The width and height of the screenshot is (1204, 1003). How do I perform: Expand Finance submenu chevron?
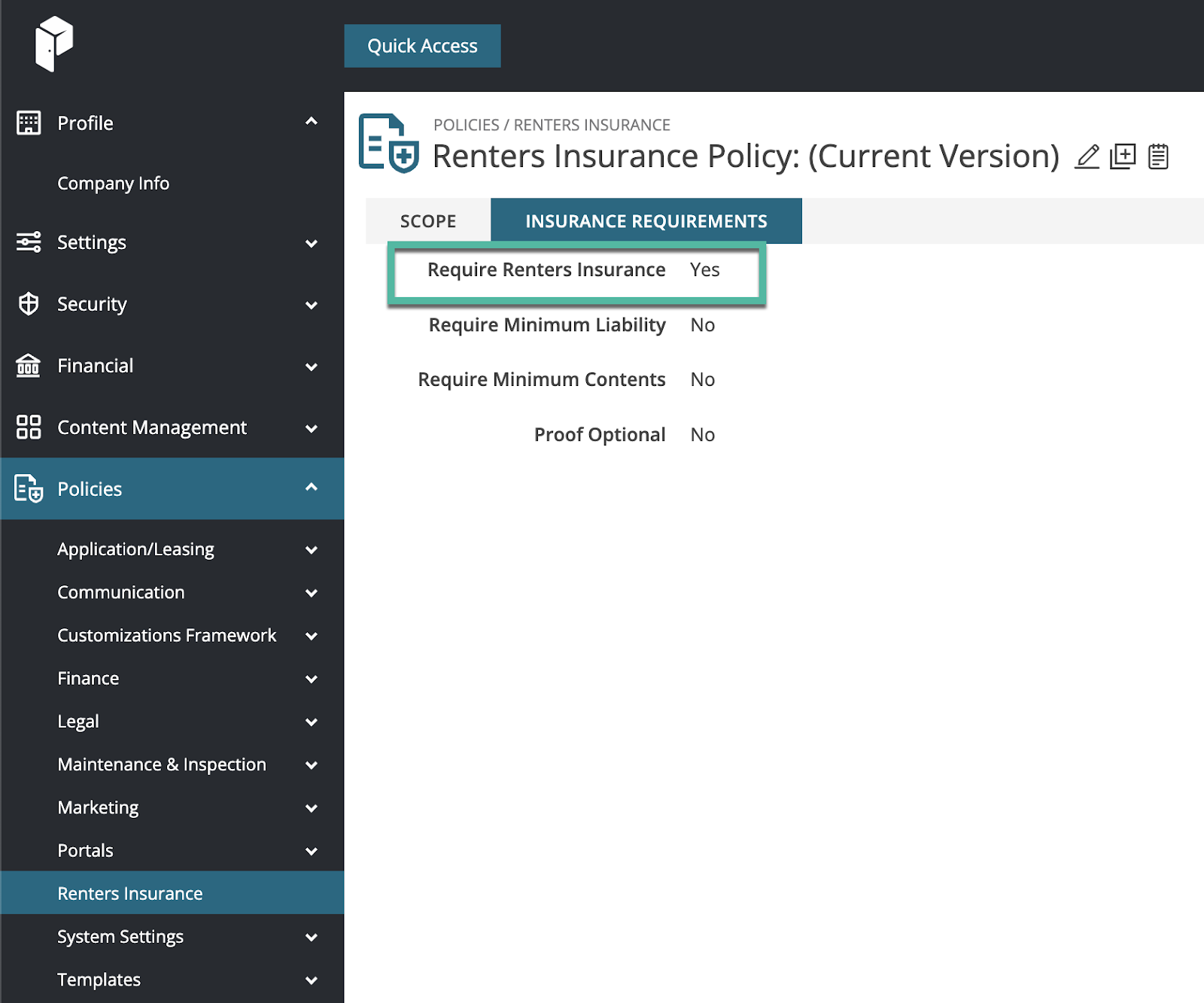coord(312,679)
